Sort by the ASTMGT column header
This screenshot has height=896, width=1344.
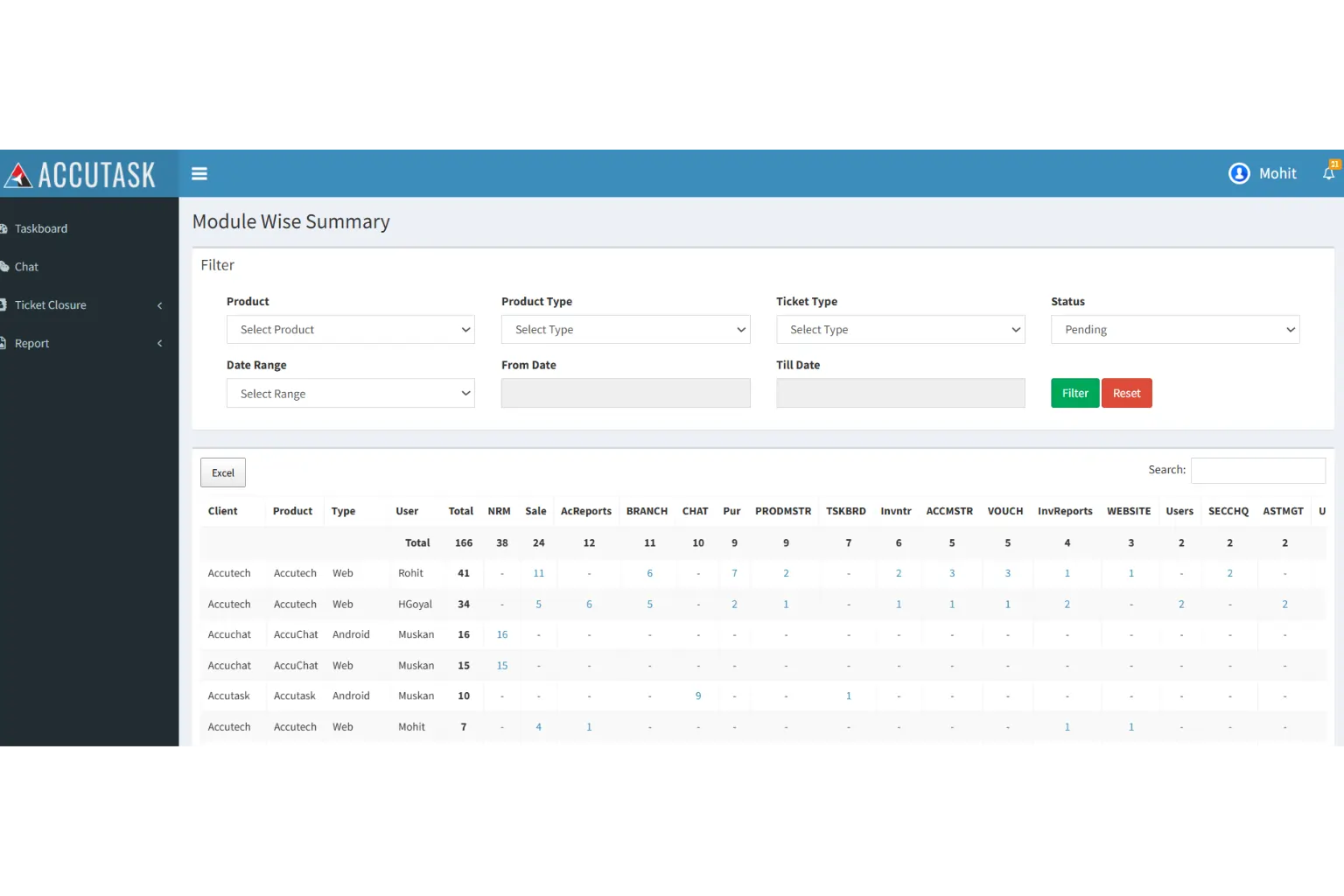(x=1283, y=511)
